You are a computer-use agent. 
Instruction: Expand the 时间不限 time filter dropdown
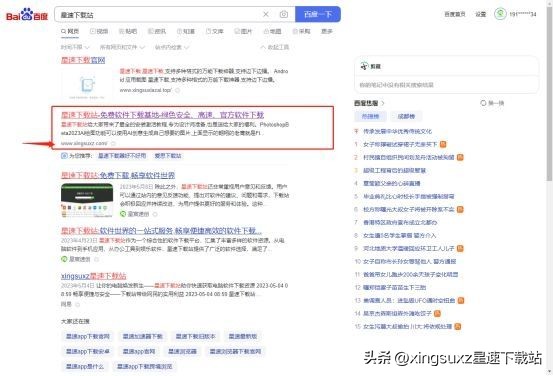(75, 47)
